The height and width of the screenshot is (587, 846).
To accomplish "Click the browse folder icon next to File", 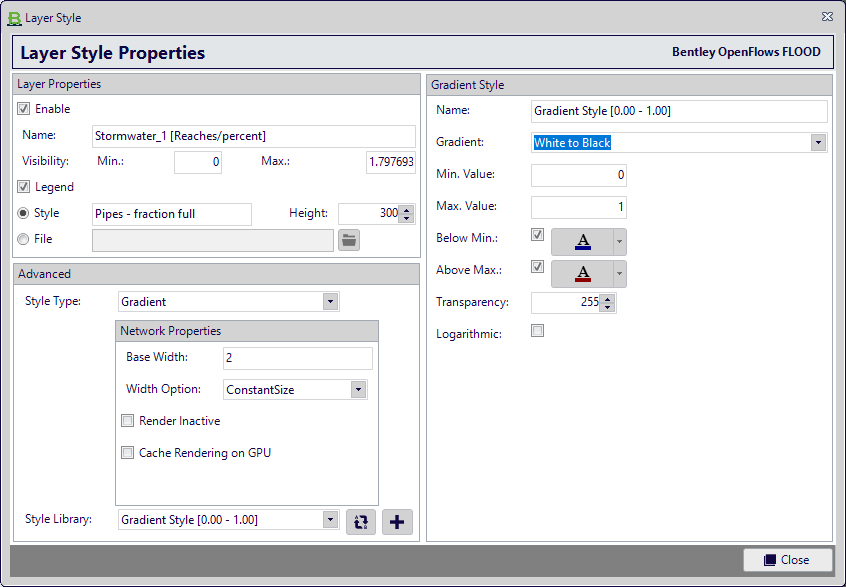I will click(349, 241).
